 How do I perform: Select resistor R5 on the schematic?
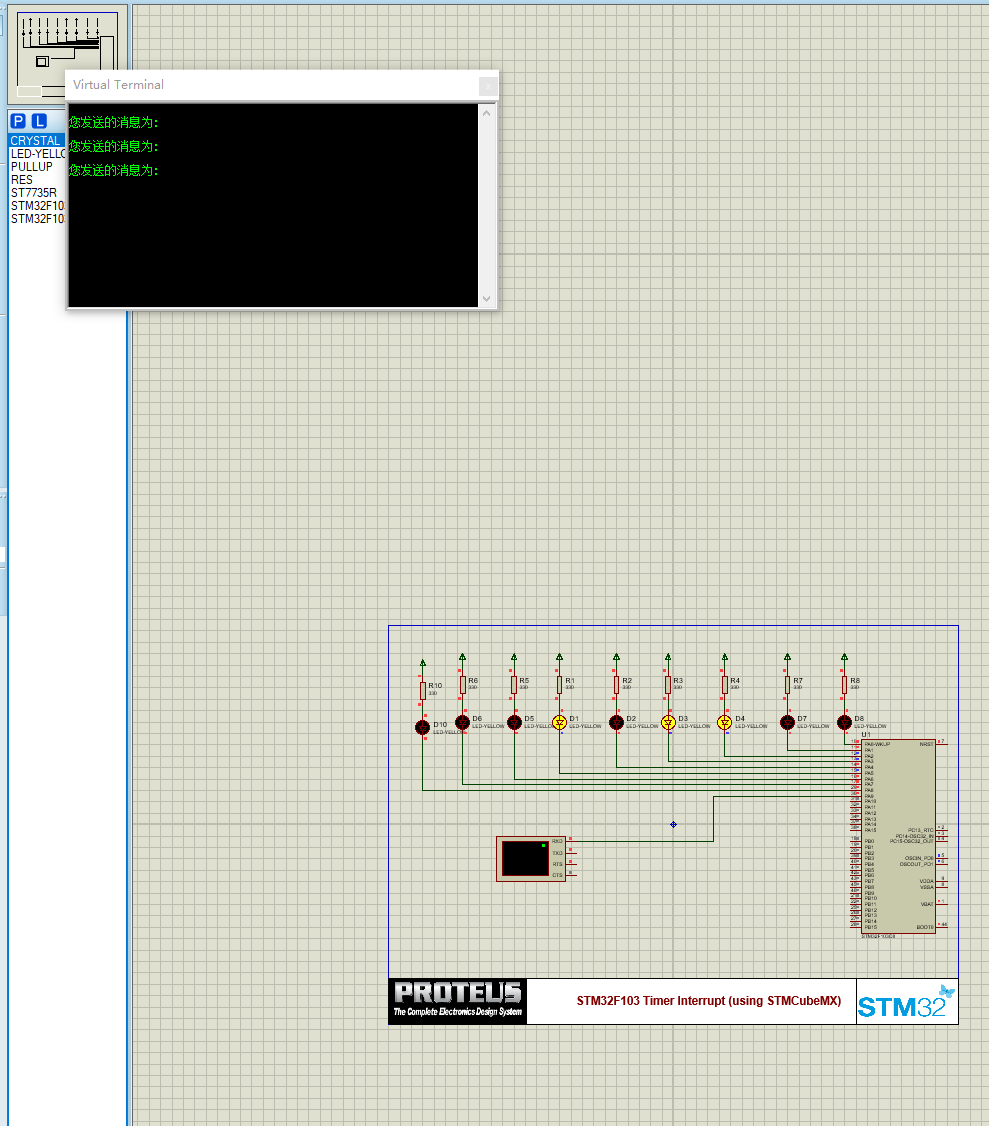(x=514, y=685)
